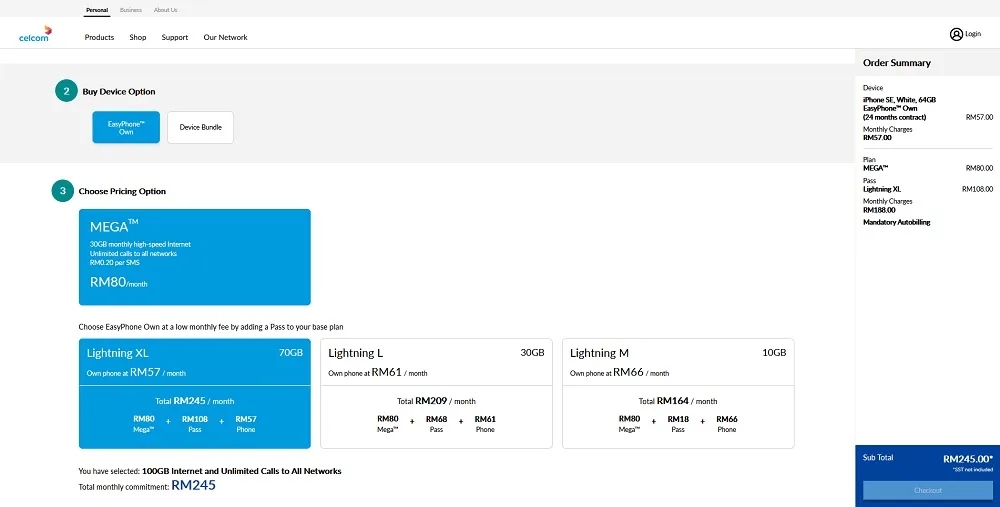This screenshot has width=1000, height=507.
Task: Select the MEGA RM80/month plan card
Action: click(x=195, y=257)
